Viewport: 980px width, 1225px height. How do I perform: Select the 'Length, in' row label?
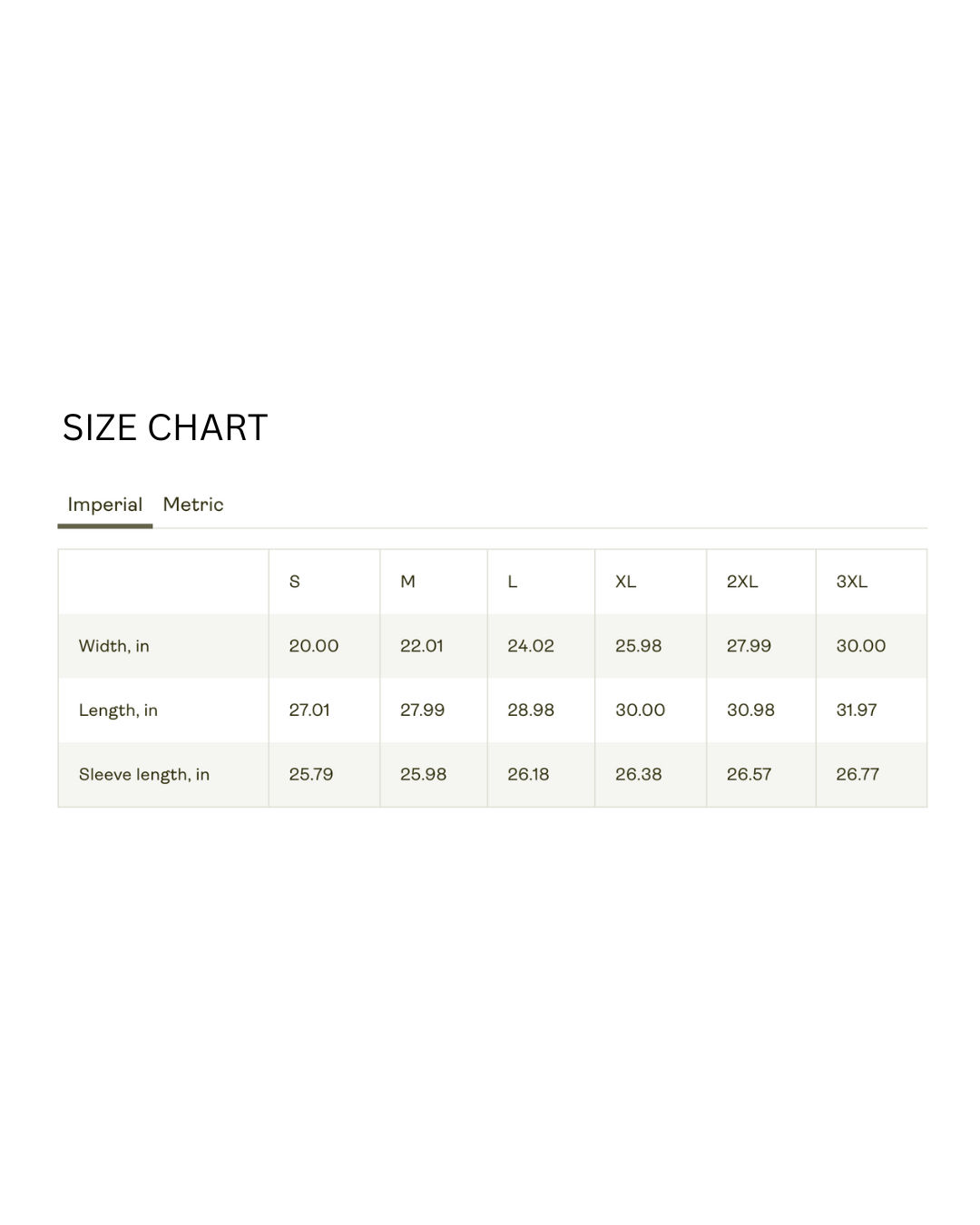[118, 710]
